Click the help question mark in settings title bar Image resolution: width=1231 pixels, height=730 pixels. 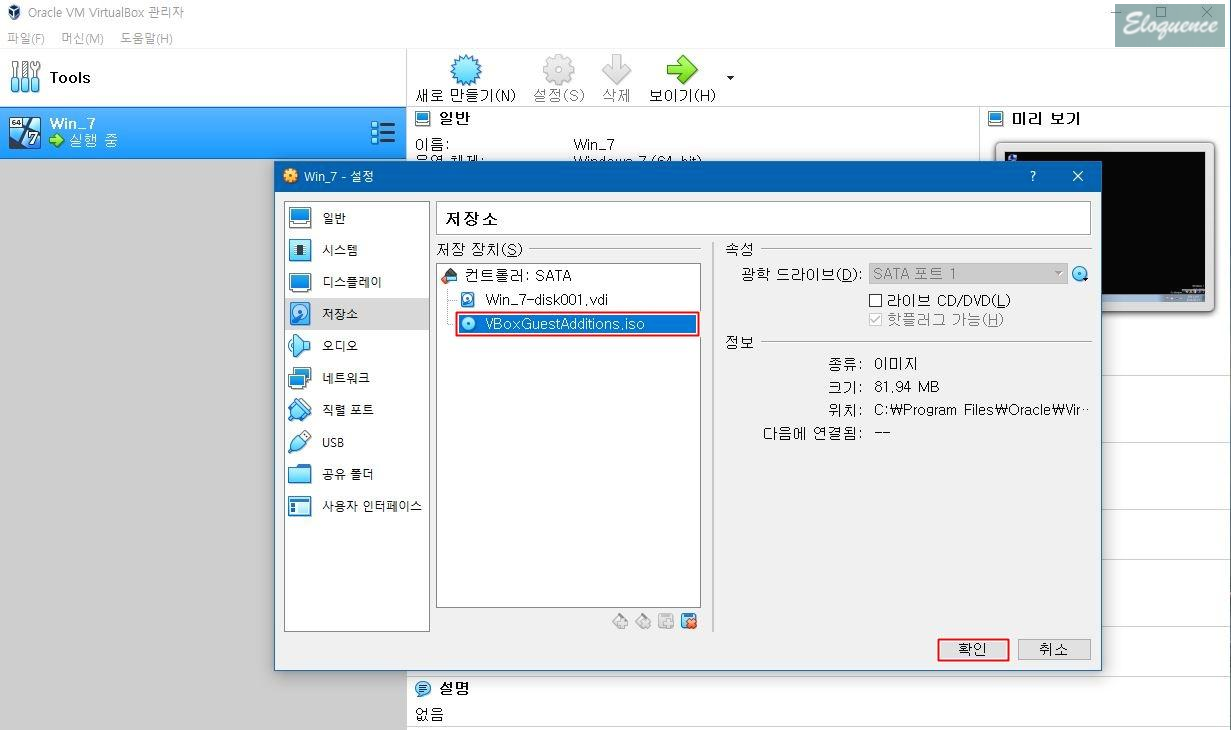(x=1033, y=176)
